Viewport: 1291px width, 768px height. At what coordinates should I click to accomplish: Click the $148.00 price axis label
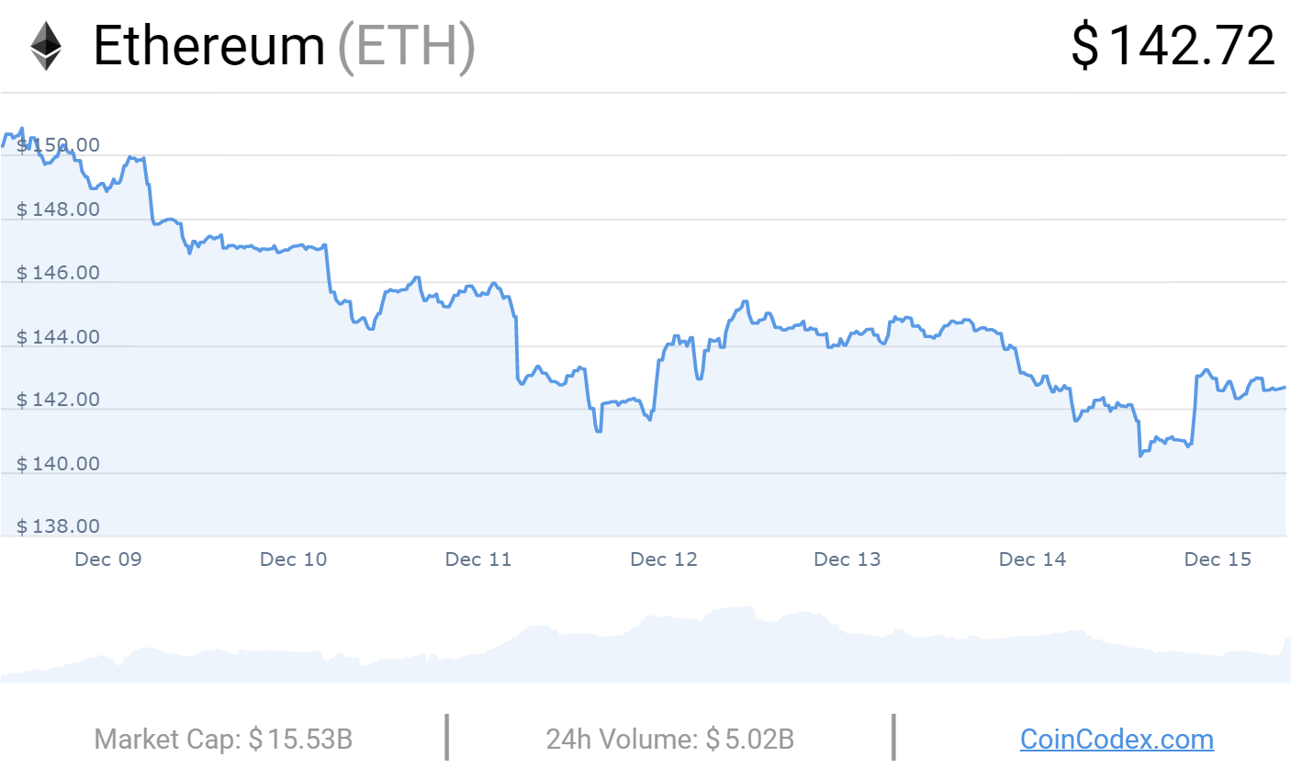(58, 210)
